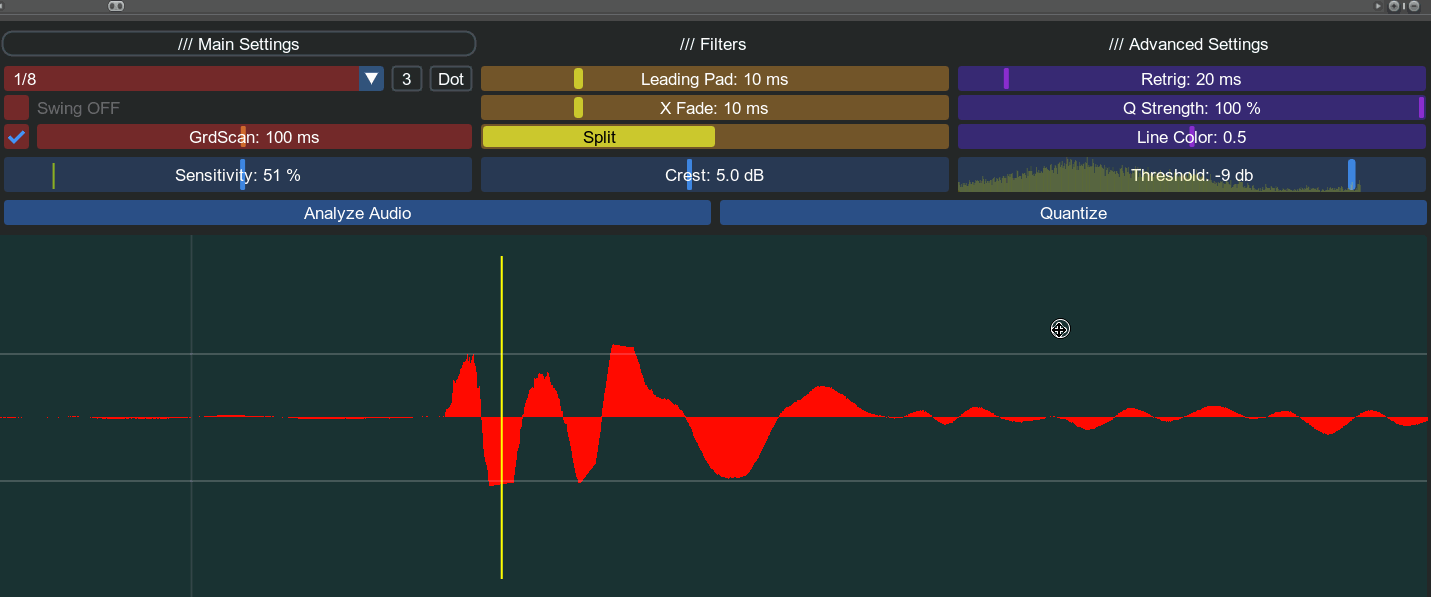Adjust the Sensitivity slider
Screen dimensions: 1431x597
click(243, 174)
